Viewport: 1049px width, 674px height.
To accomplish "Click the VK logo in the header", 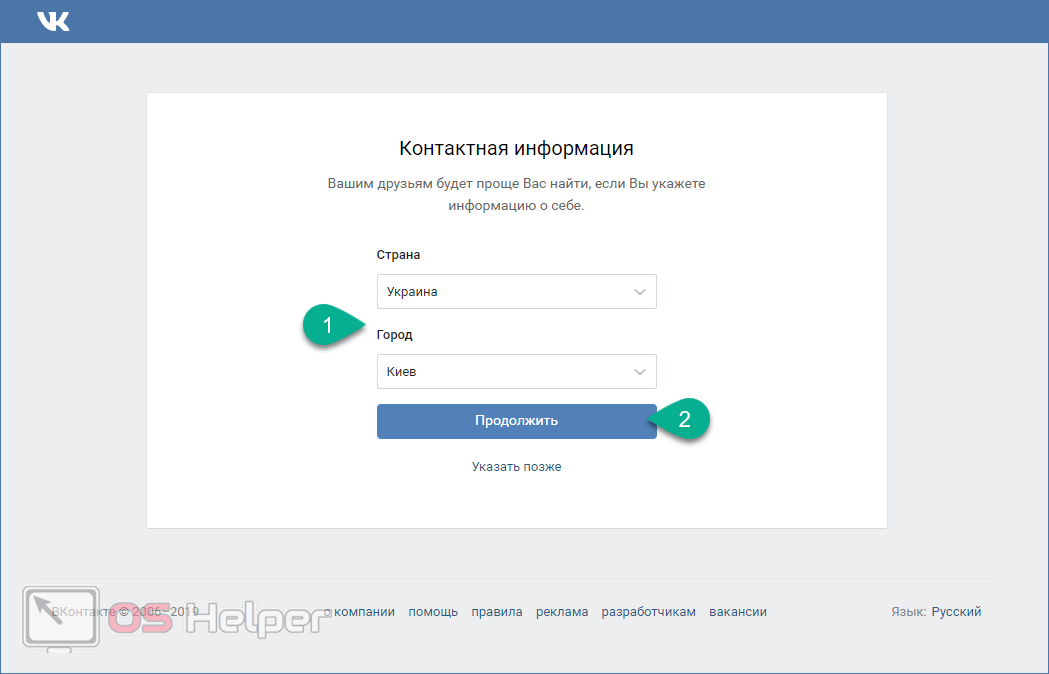I will click(53, 21).
